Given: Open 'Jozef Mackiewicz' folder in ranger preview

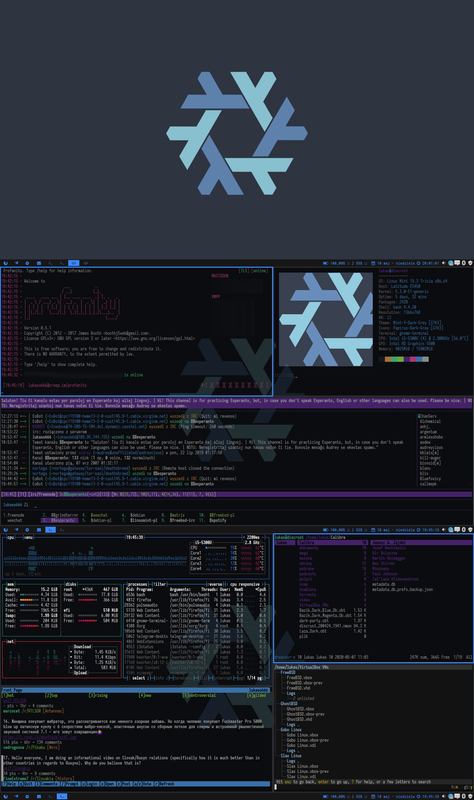Looking at the screenshot, I should (x=389, y=547).
